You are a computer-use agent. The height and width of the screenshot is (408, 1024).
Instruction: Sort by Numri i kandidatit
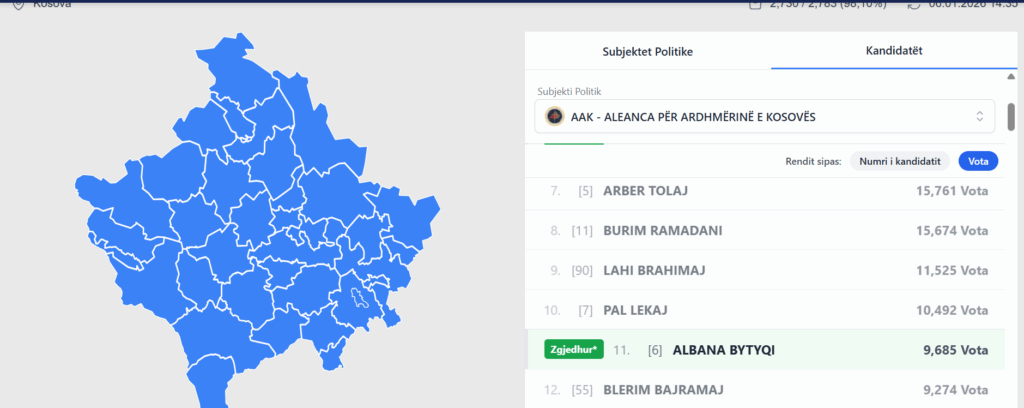point(899,161)
